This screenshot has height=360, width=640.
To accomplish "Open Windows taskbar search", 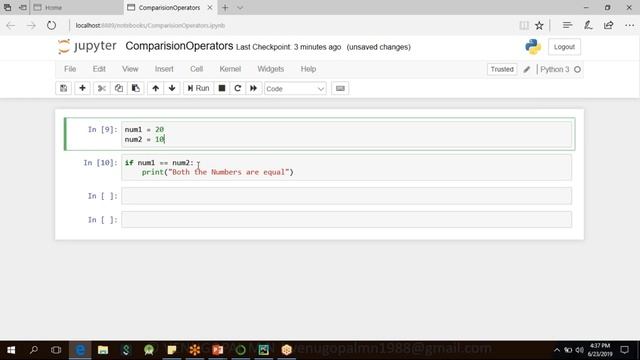I will pyautogui.click(x=34, y=350).
